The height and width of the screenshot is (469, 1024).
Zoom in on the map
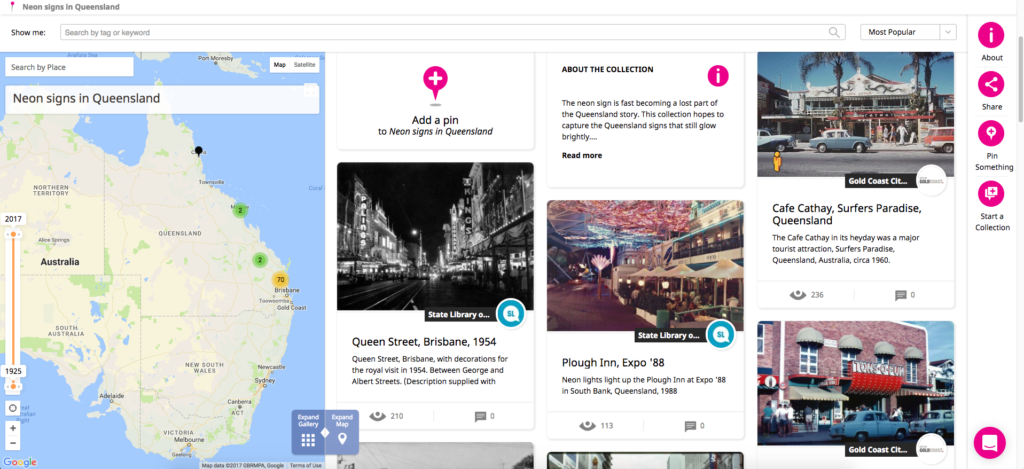pyautogui.click(x=13, y=429)
